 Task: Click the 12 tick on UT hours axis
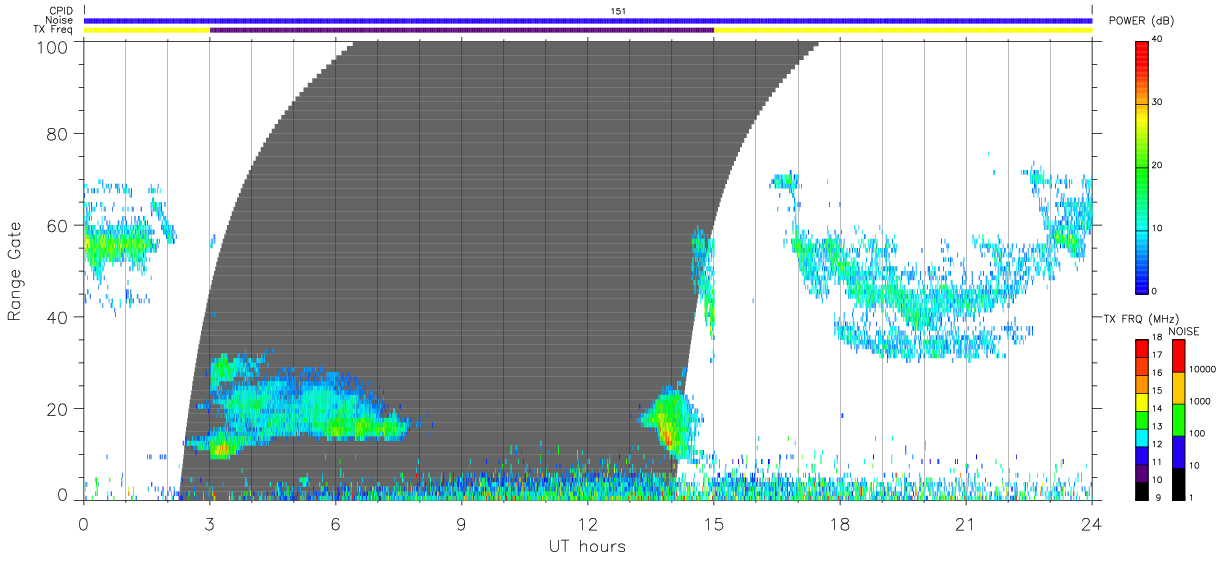[587, 523]
